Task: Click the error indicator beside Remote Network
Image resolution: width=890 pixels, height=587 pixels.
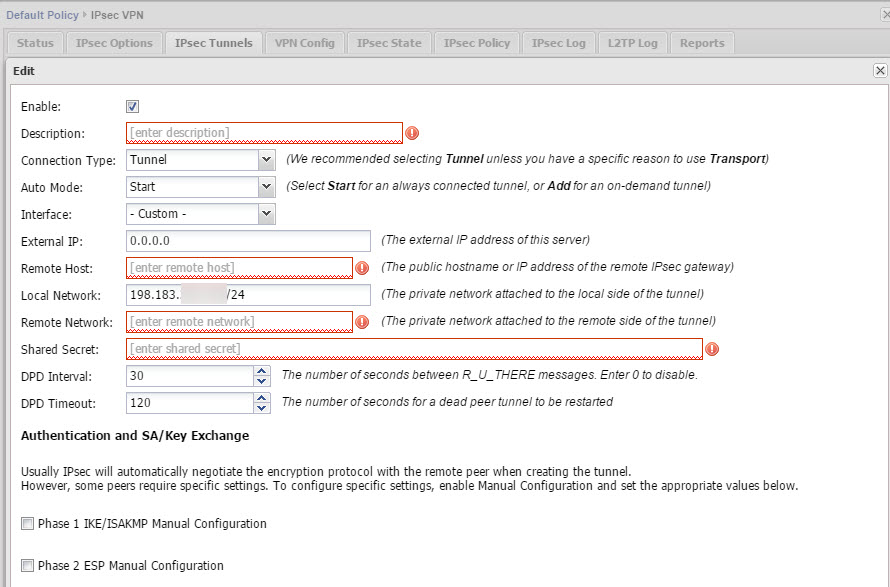Action: click(360, 322)
